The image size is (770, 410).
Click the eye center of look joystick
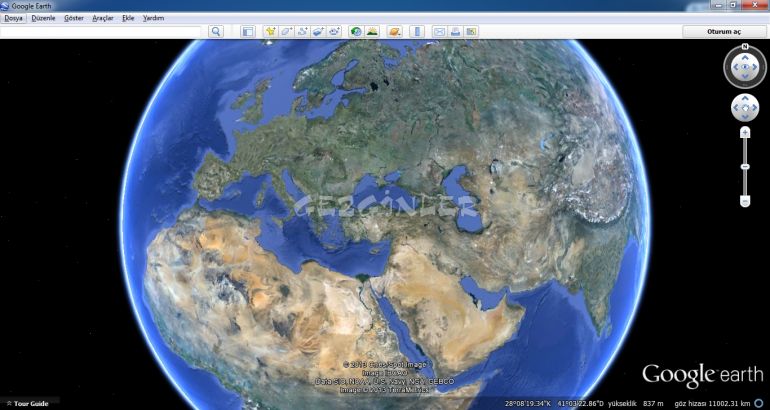click(745, 67)
